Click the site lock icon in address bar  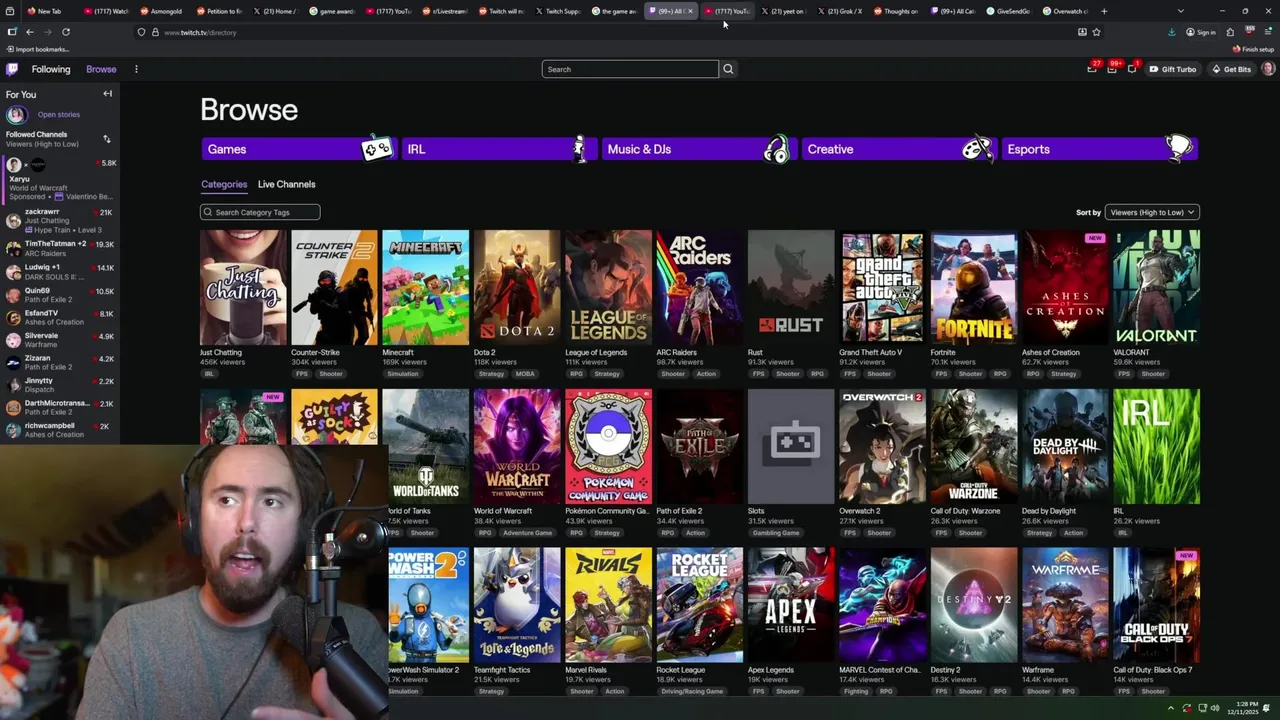pos(155,32)
